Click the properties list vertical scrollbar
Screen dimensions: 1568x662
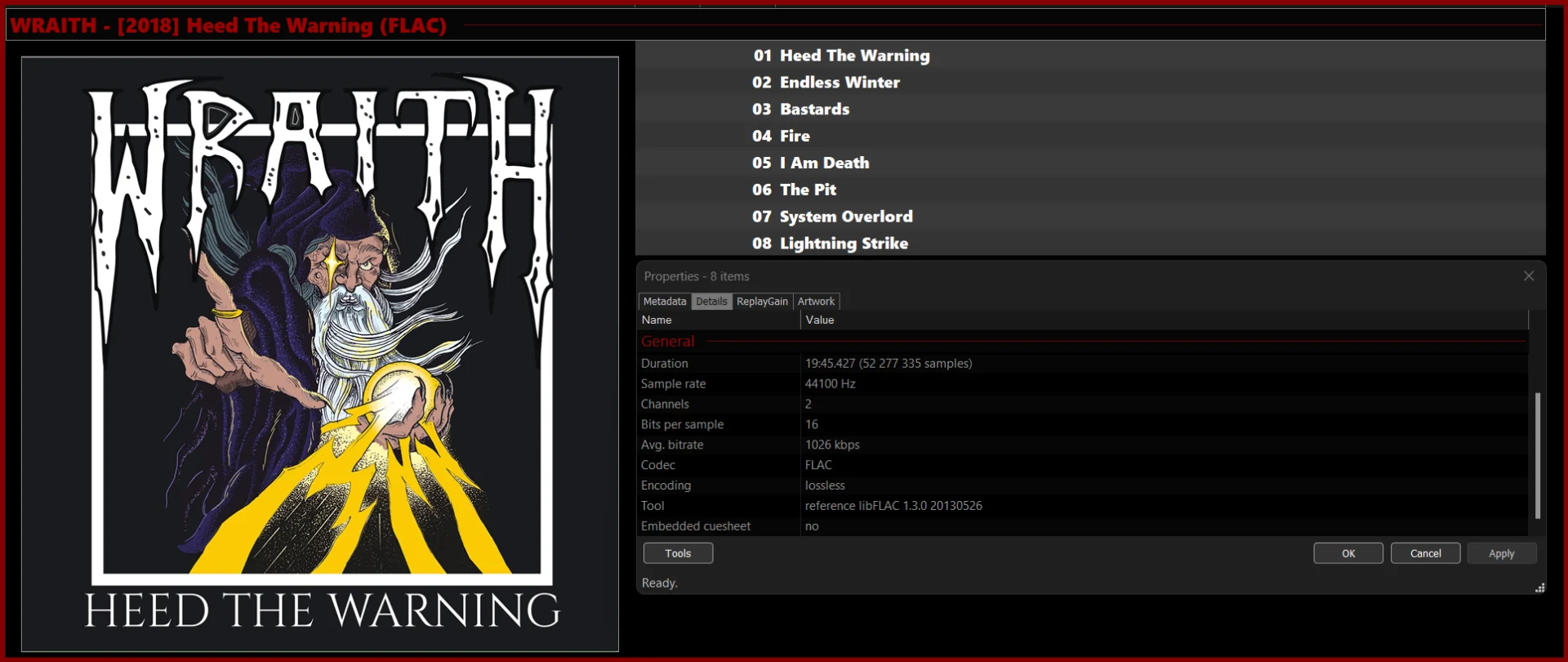coord(1537,455)
